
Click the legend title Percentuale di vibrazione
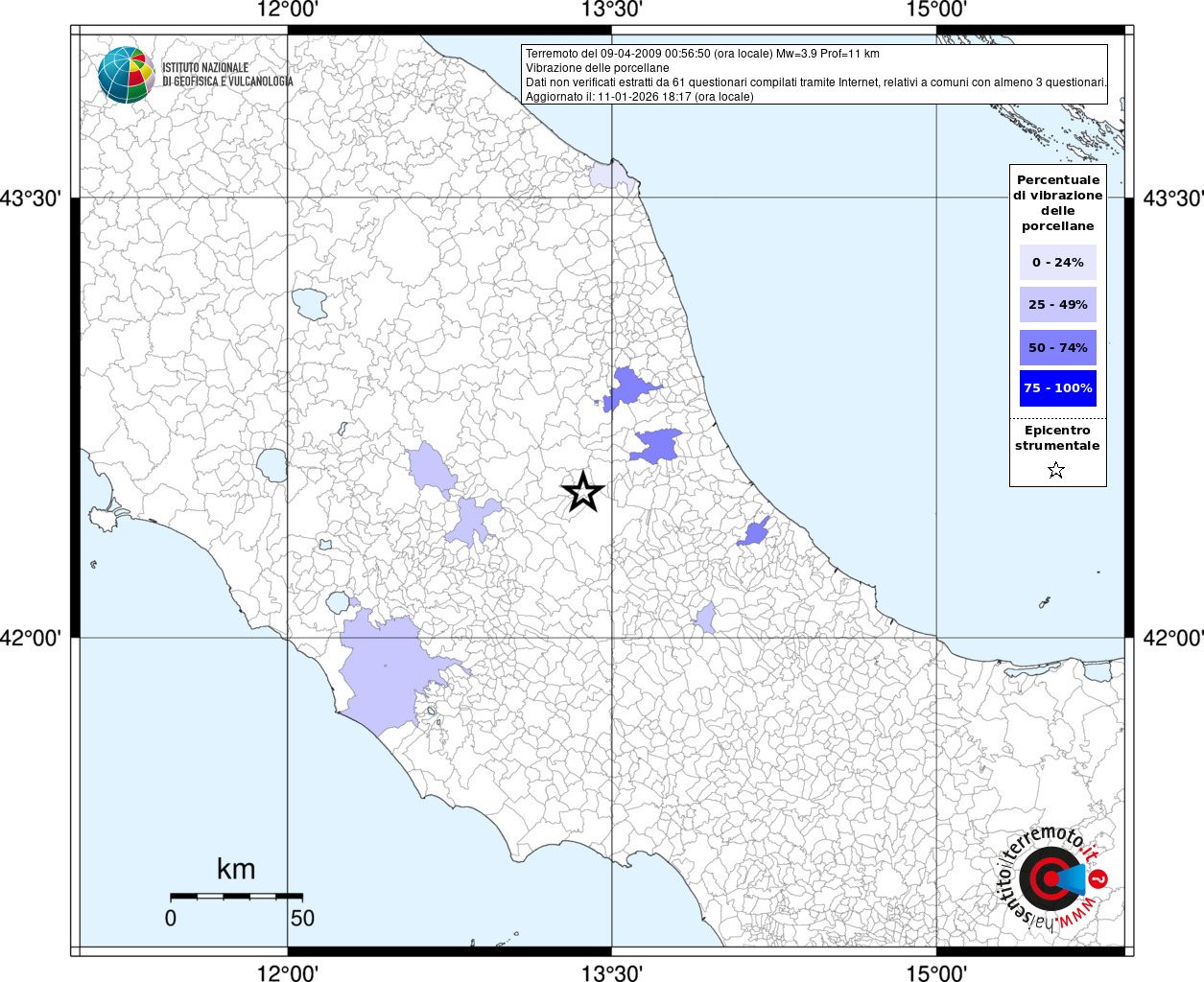coord(1057,202)
